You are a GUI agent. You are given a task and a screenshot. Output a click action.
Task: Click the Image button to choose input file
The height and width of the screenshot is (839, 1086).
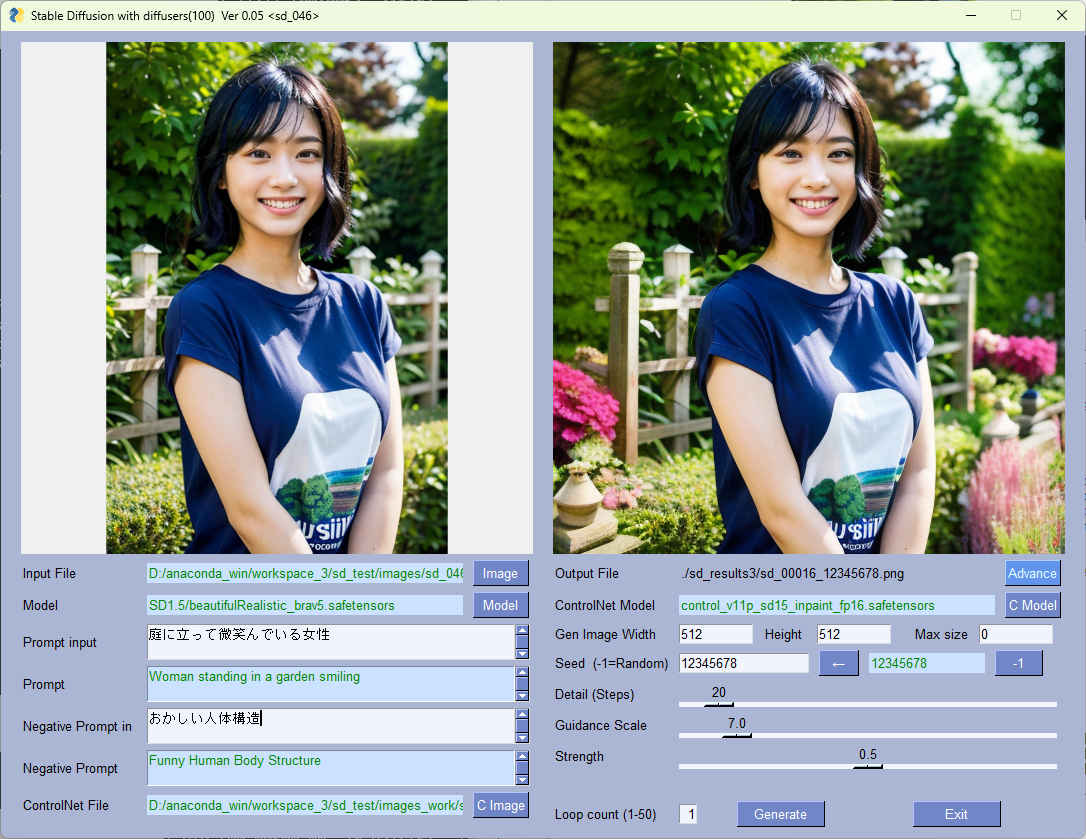[500, 573]
